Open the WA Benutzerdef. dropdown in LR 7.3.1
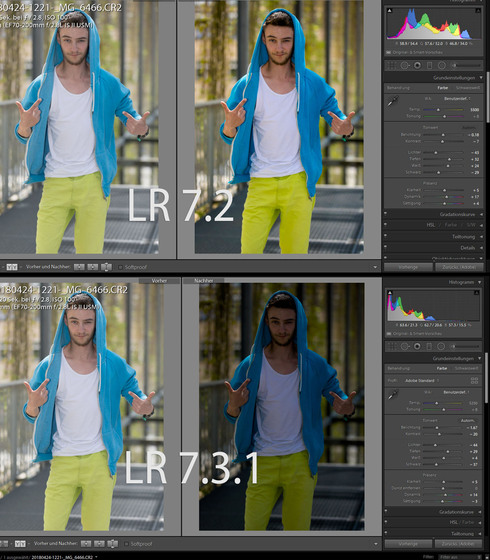 456,392
